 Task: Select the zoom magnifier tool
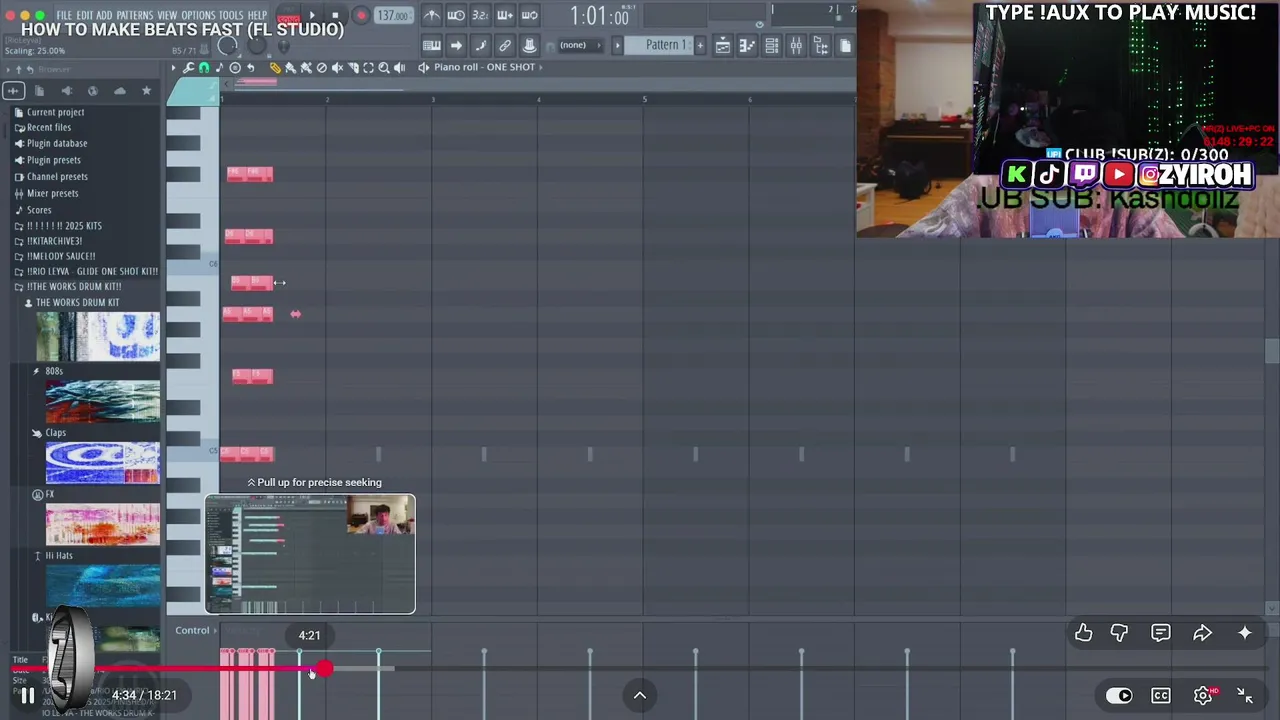pyautogui.click(x=384, y=67)
